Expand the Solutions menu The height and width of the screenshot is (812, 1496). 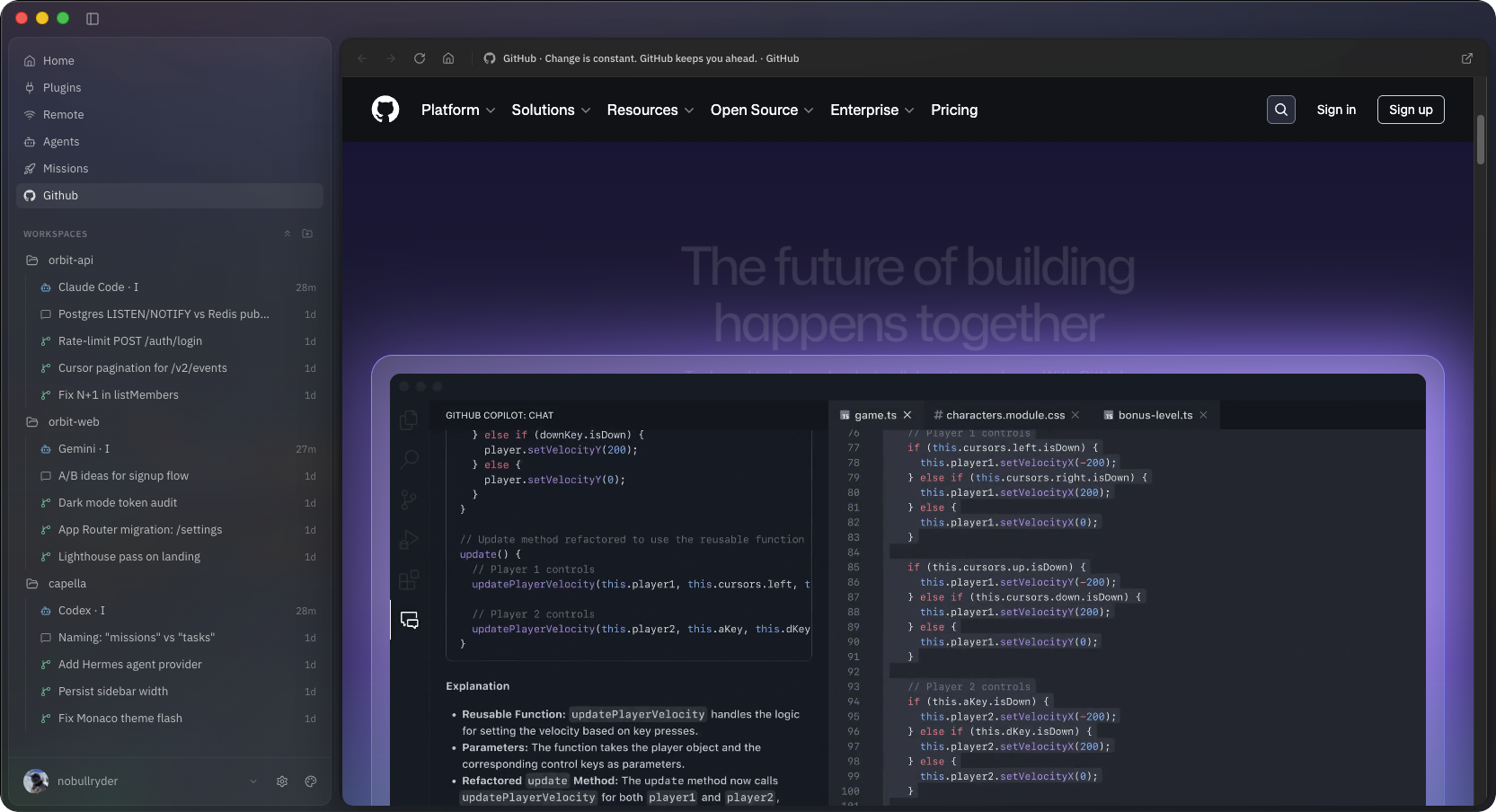pyautogui.click(x=551, y=110)
